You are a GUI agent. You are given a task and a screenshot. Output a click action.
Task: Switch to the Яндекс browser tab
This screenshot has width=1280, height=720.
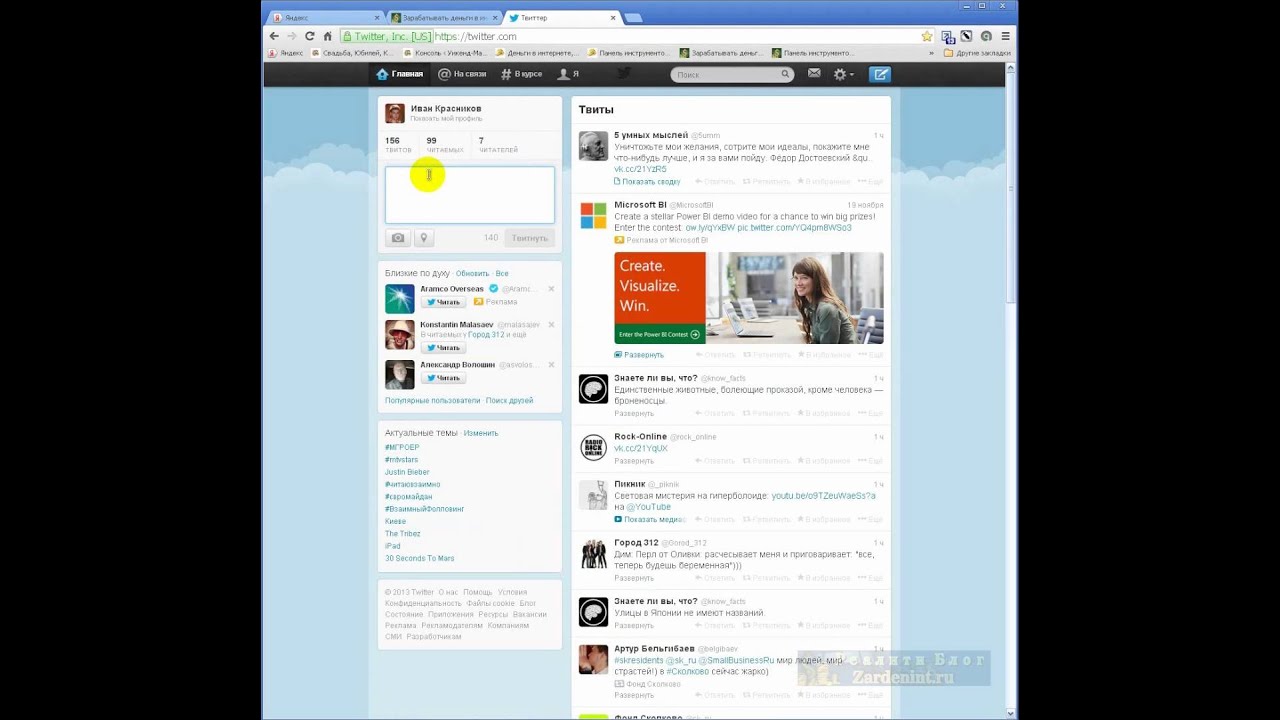click(325, 18)
